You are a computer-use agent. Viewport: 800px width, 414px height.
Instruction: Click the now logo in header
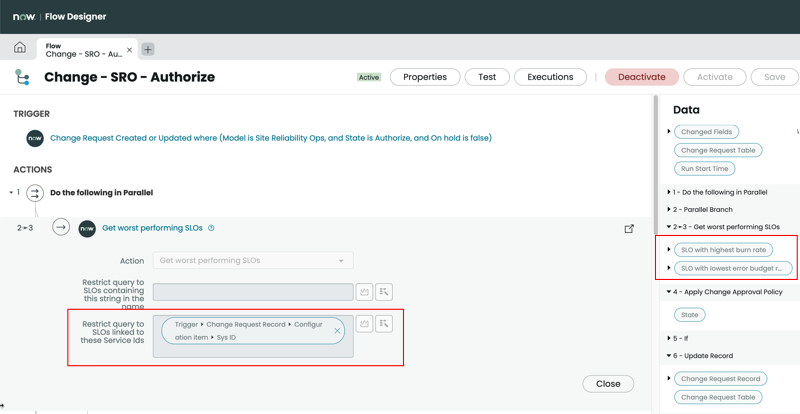[24, 17]
